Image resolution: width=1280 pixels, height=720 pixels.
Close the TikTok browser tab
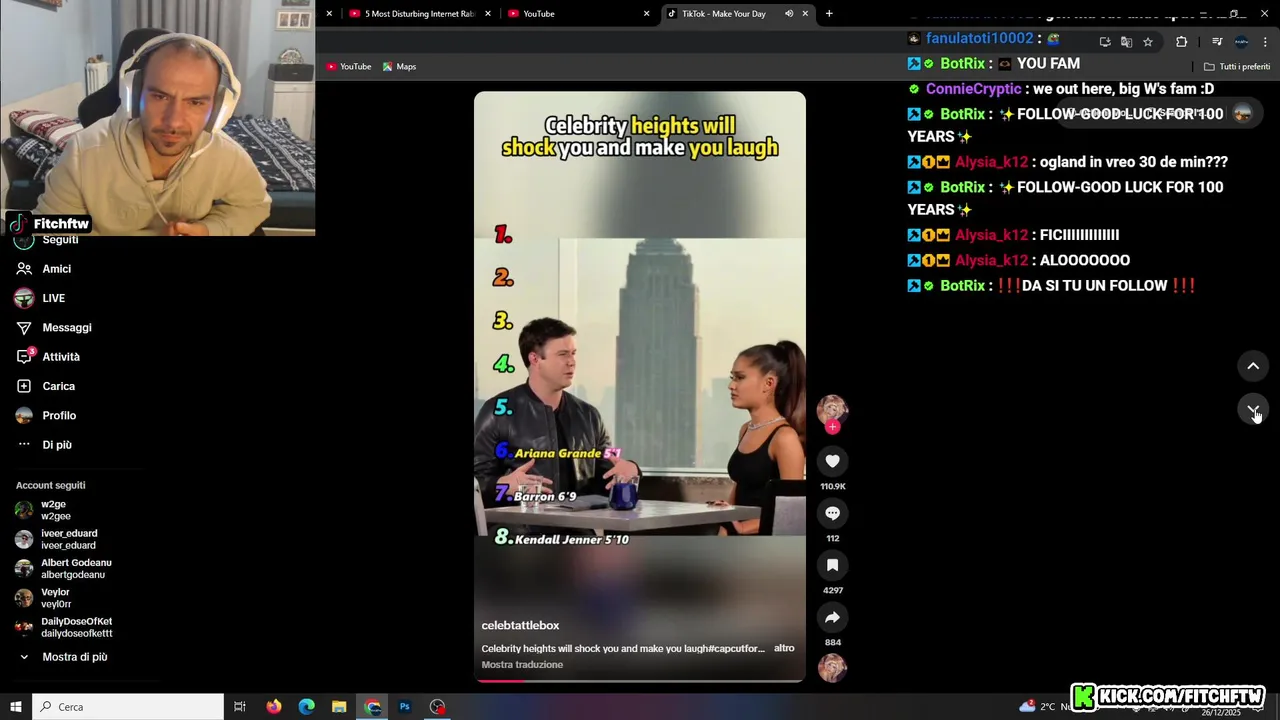[805, 14]
